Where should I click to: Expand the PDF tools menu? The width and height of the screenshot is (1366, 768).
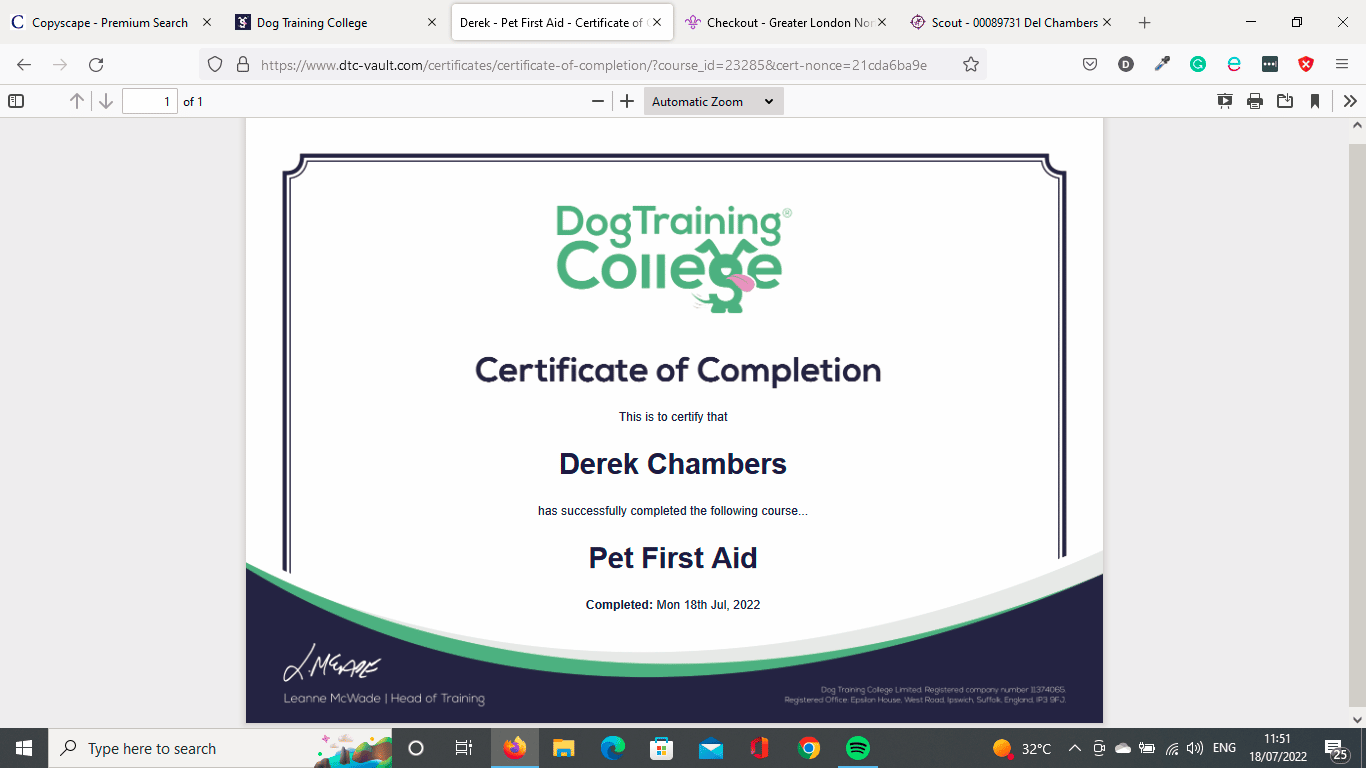pyautogui.click(x=1350, y=101)
